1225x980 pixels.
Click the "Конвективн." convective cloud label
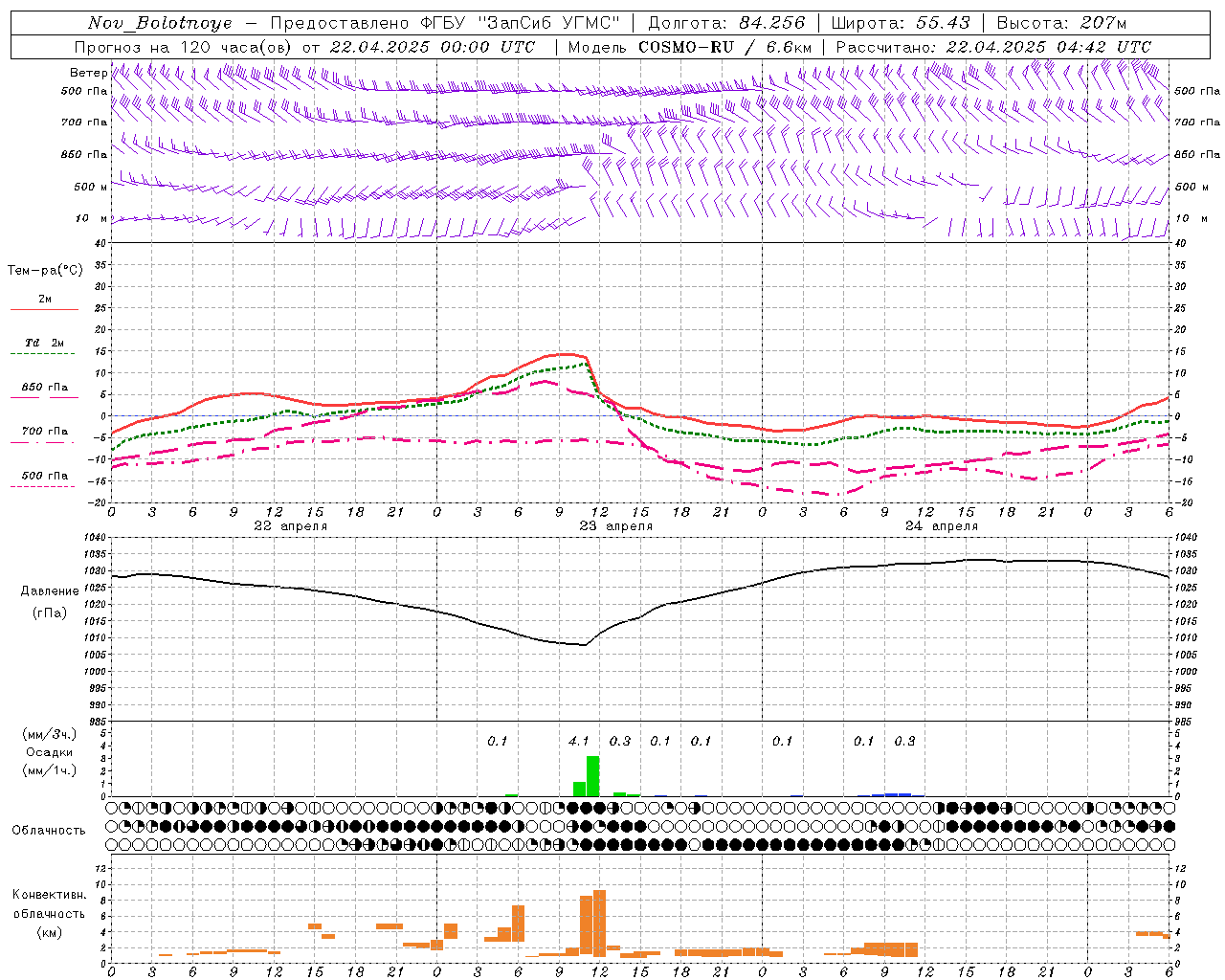point(49,894)
